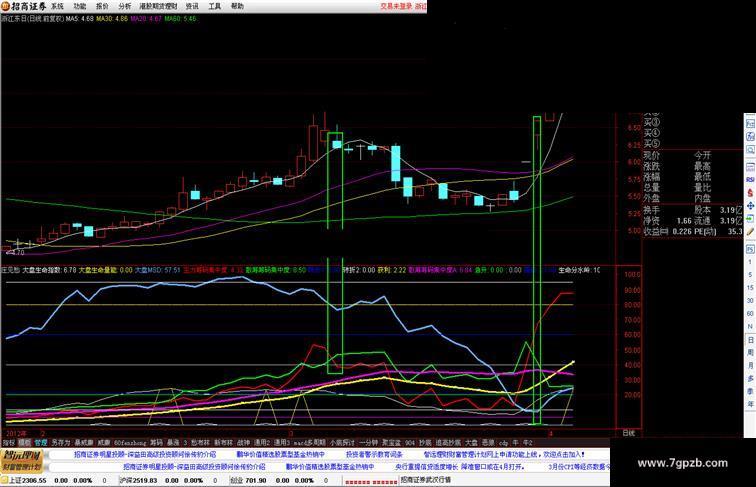Select the 60-minute period button
This screenshot has width=756, height=487.
[750, 313]
